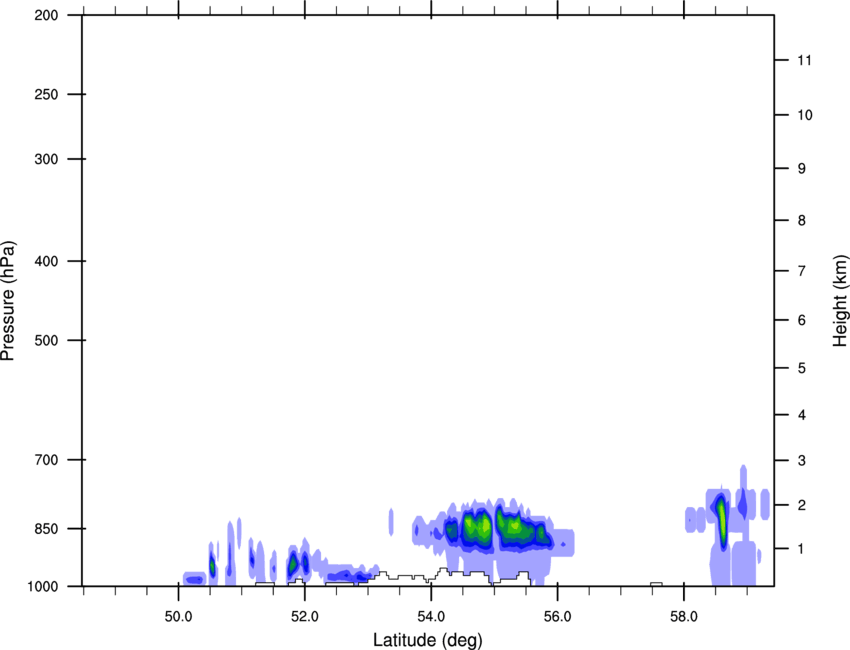Click the Height (km) axis title
This screenshot has width=850, height=650.
coord(840,300)
